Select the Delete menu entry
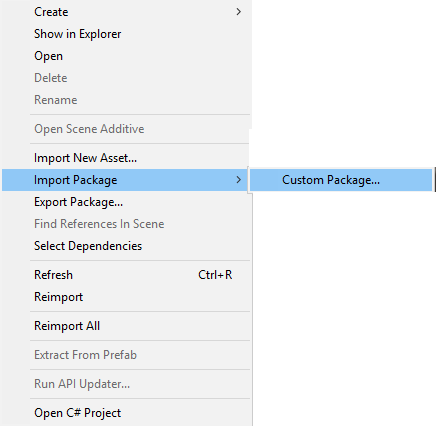 [x=126, y=78]
